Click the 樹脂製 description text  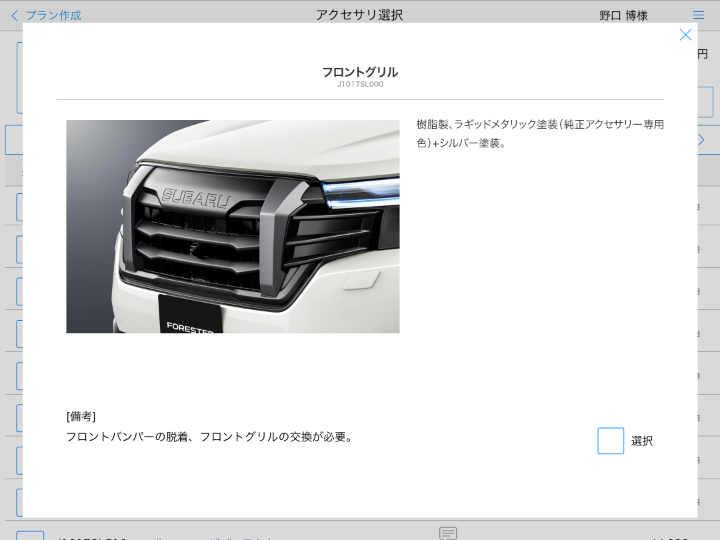pos(540,134)
